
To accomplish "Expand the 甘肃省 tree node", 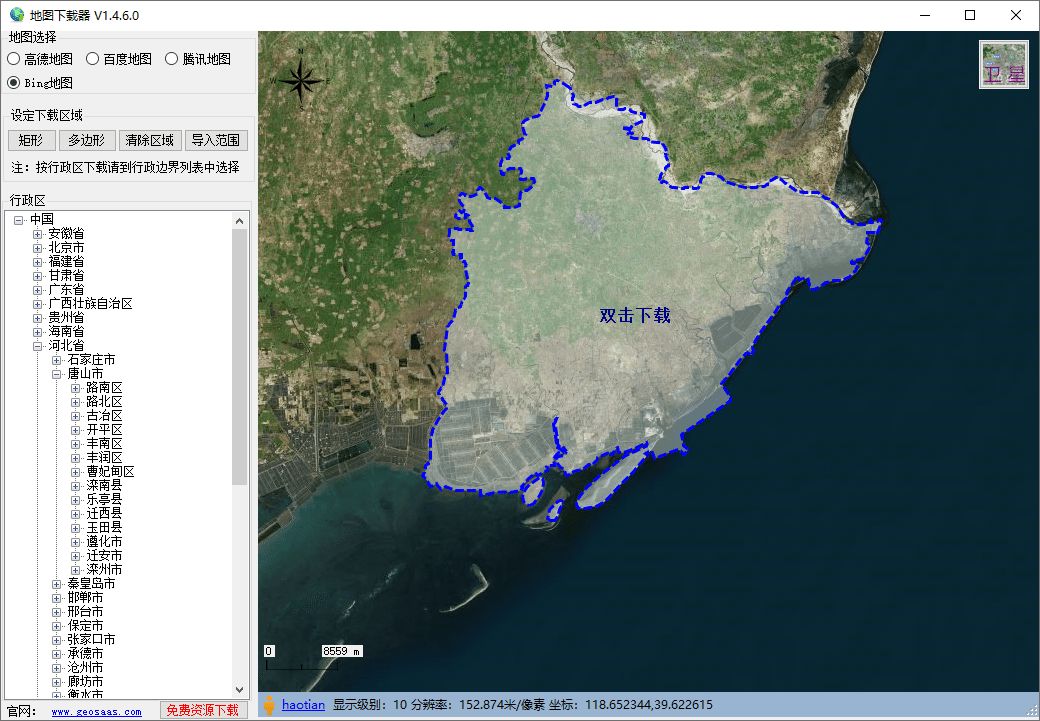I will coord(37,275).
